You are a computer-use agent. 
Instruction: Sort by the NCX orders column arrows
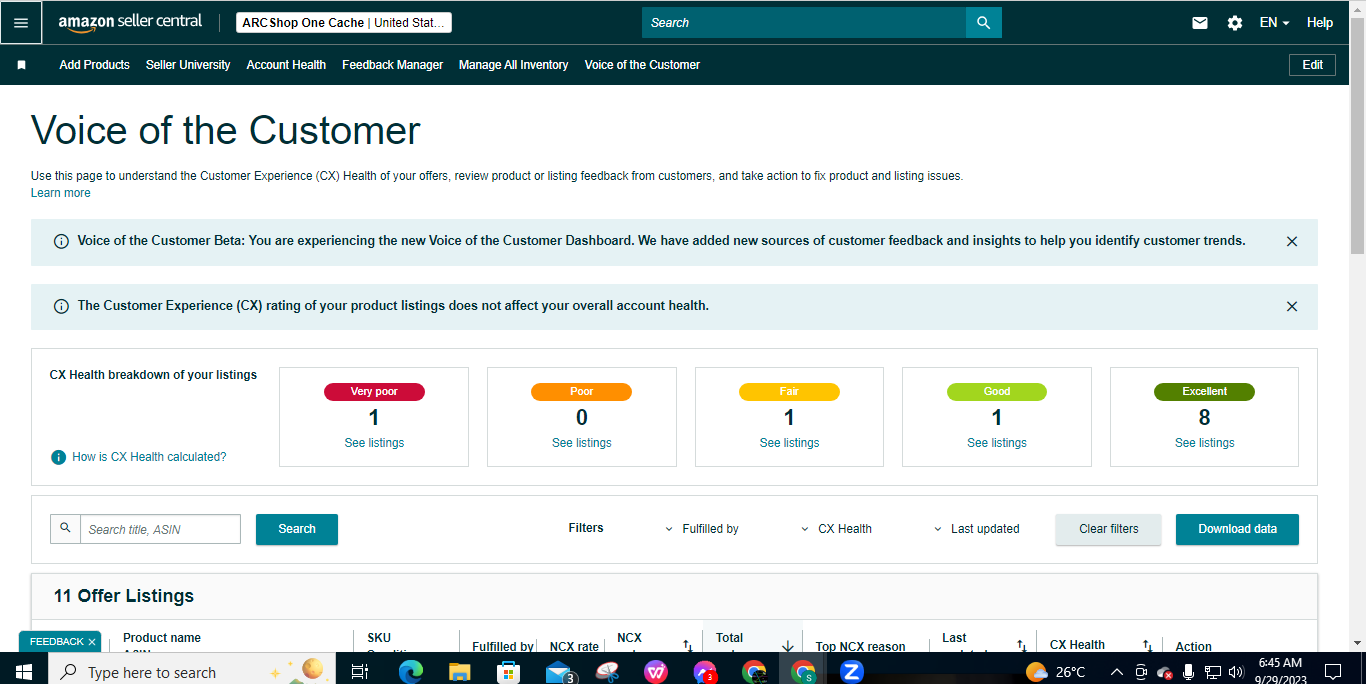coord(688,646)
